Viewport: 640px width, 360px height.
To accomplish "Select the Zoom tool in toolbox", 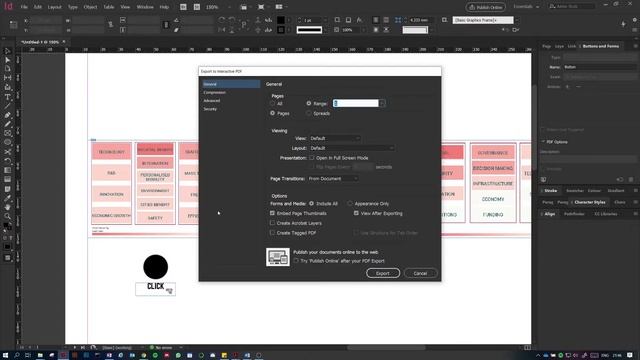I will (7, 216).
